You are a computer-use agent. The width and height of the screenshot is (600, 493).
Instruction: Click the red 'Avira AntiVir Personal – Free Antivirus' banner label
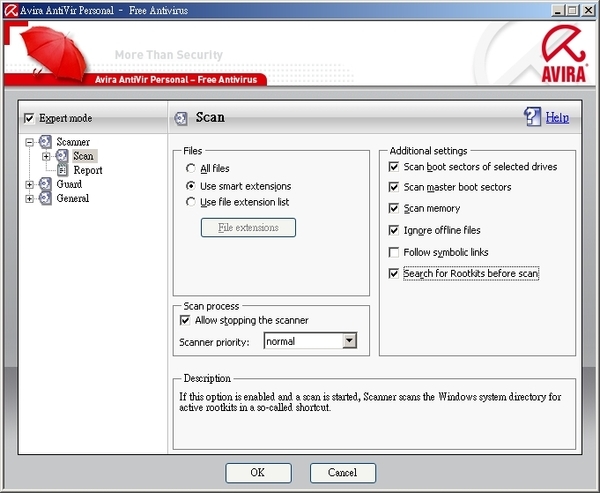tap(176, 80)
